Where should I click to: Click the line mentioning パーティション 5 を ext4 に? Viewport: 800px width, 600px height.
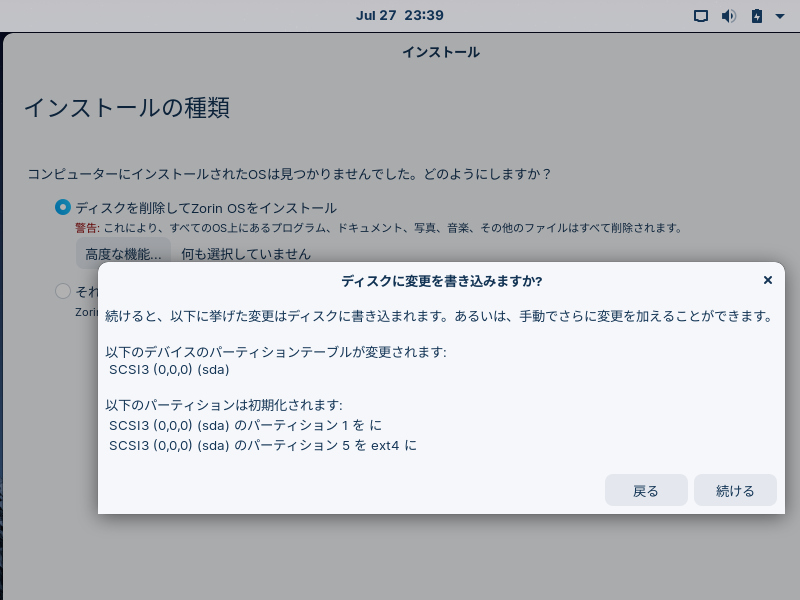click(263, 445)
